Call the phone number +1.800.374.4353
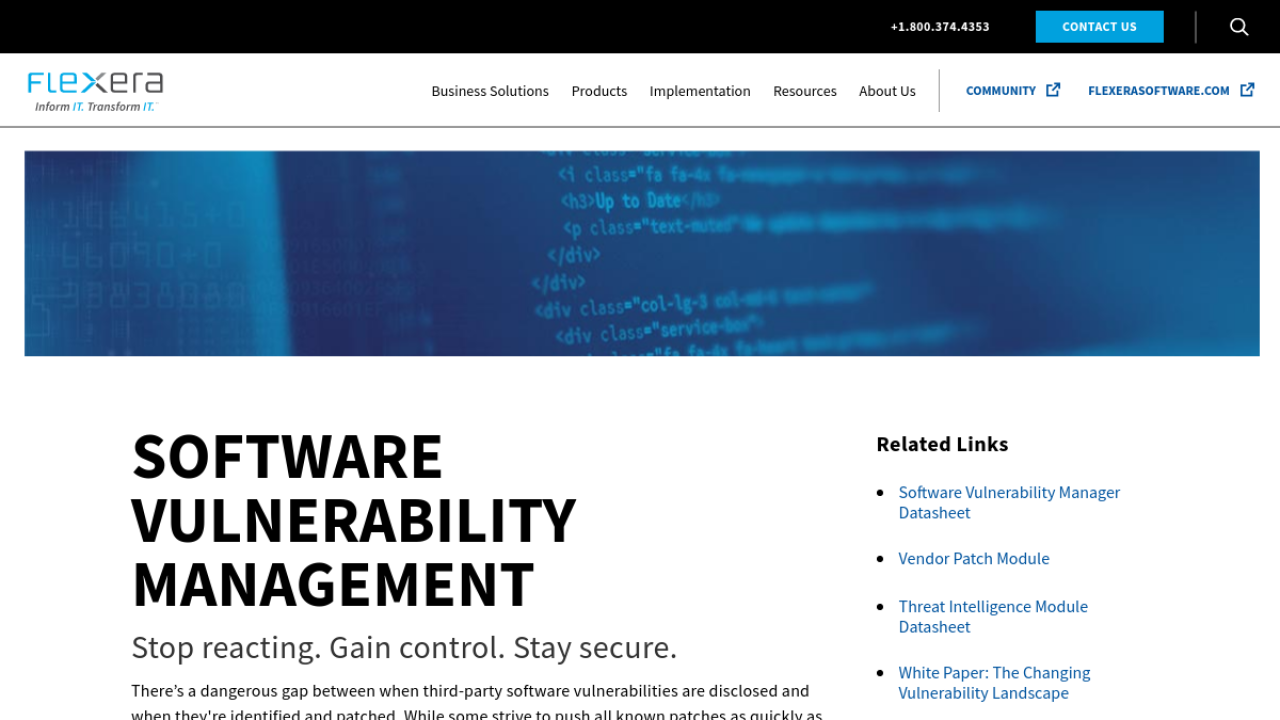This screenshot has width=1280, height=720. click(940, 27)
